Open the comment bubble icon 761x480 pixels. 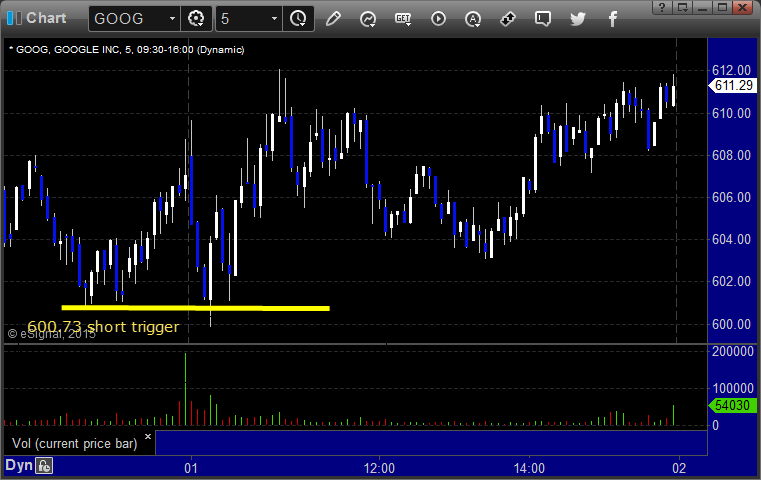(x=543, y=19)
